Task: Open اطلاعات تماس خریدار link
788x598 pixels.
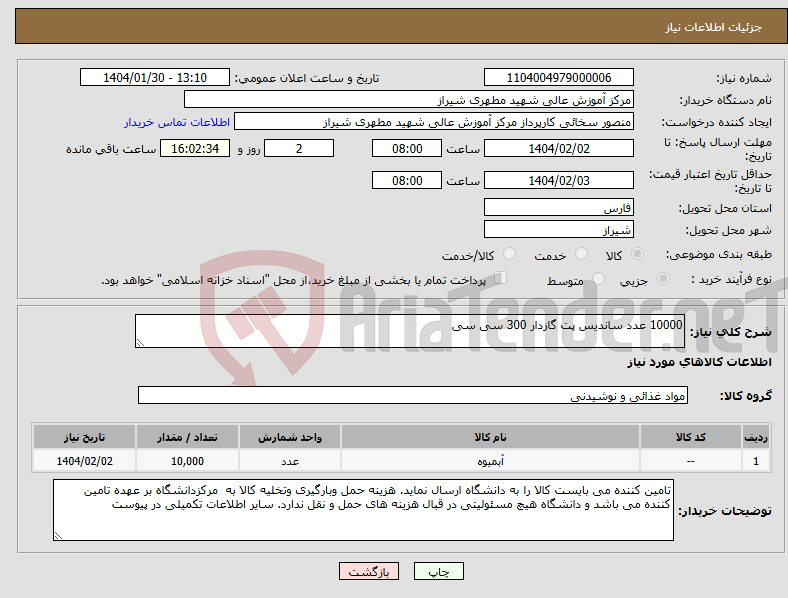Action: point(177,122)
